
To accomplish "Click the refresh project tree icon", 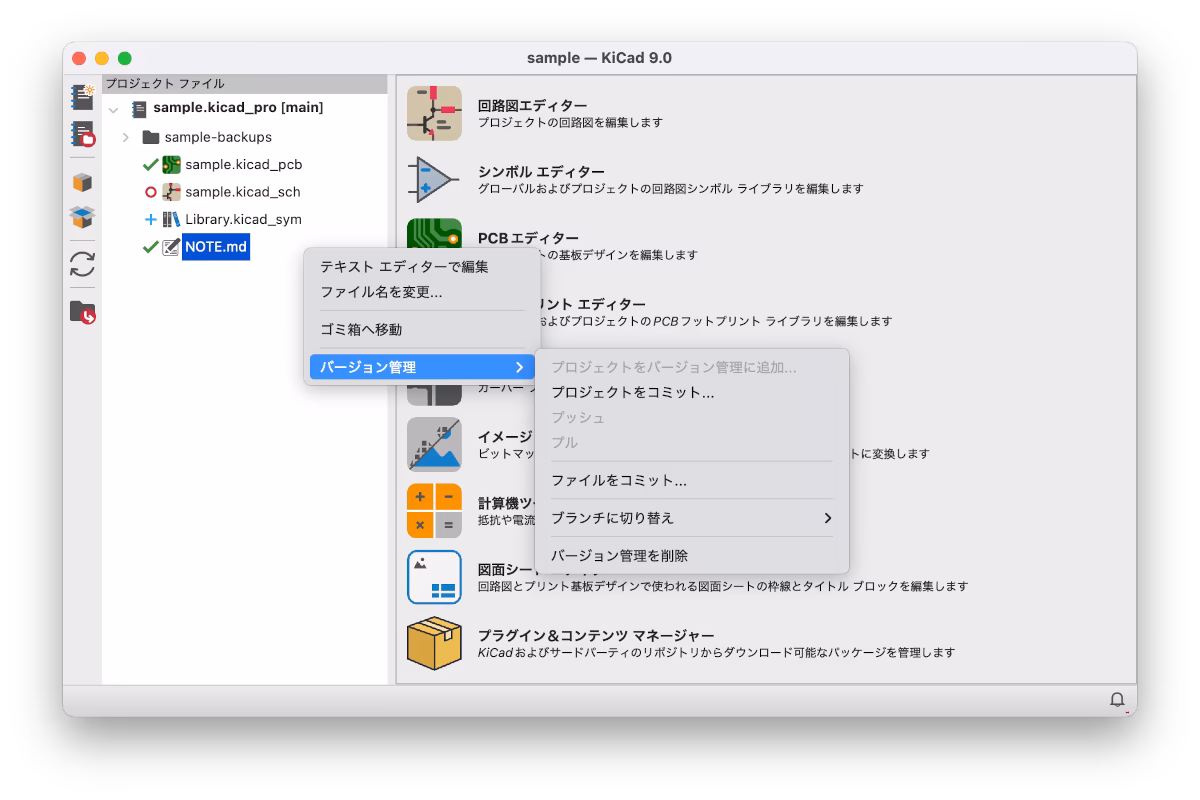I will [x=82, y=264].
